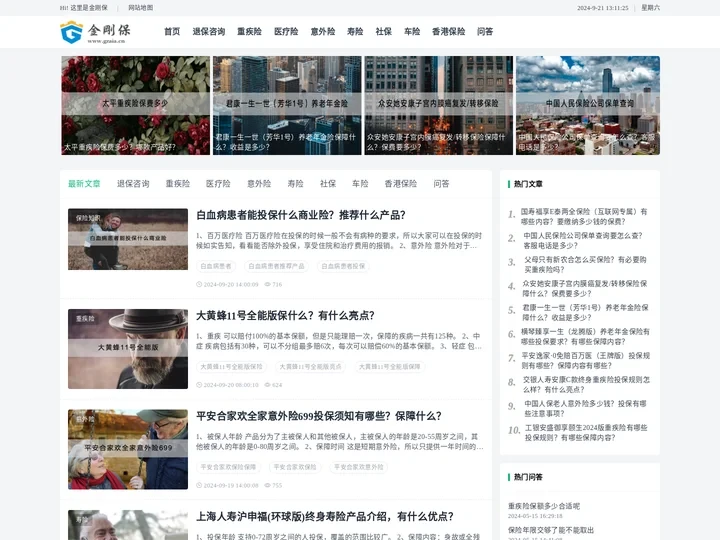The height and width of the screenshot is (540, 720).
Task: Switch to the 寿险 article tab
Action: pyautogui.click(x=295, y=184)
